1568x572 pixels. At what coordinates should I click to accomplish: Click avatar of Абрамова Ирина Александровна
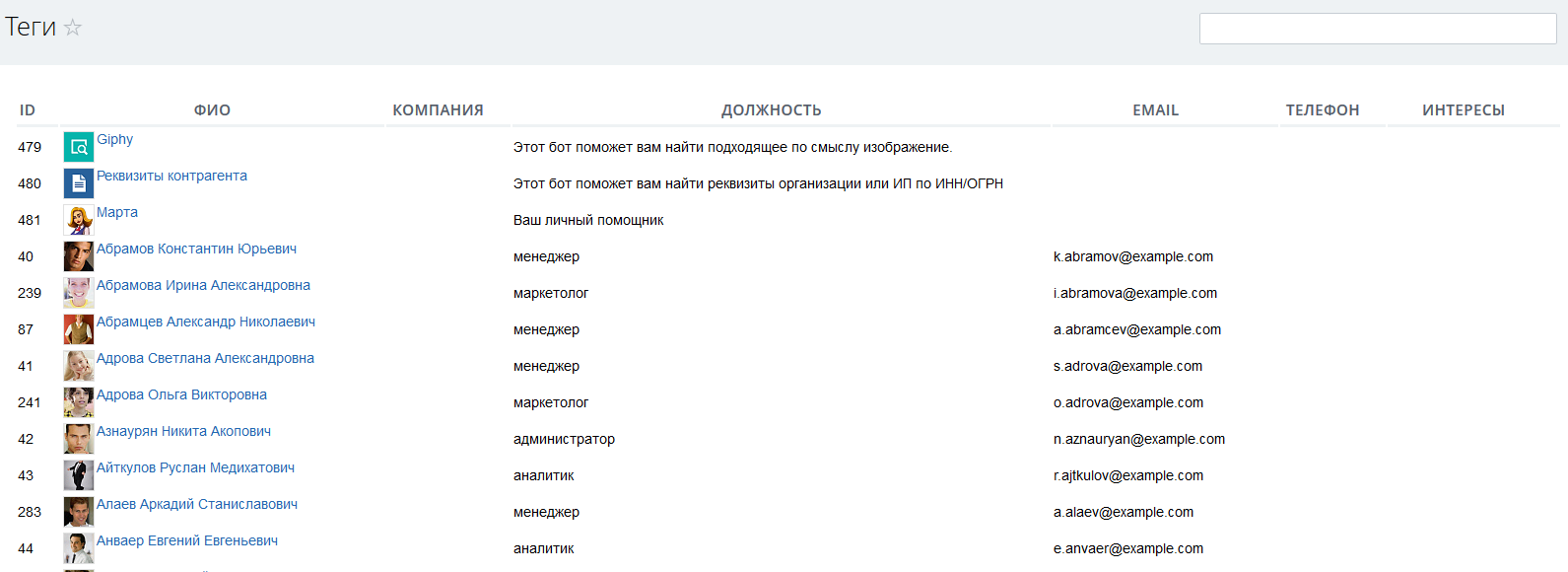click(x=79, y=293)
